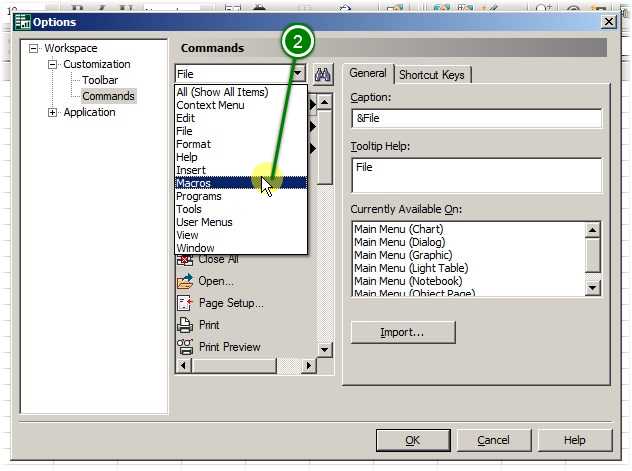Screen dimensions: 632x471
Task: Click the Print printer icon
Action: (x=185, y=325)
